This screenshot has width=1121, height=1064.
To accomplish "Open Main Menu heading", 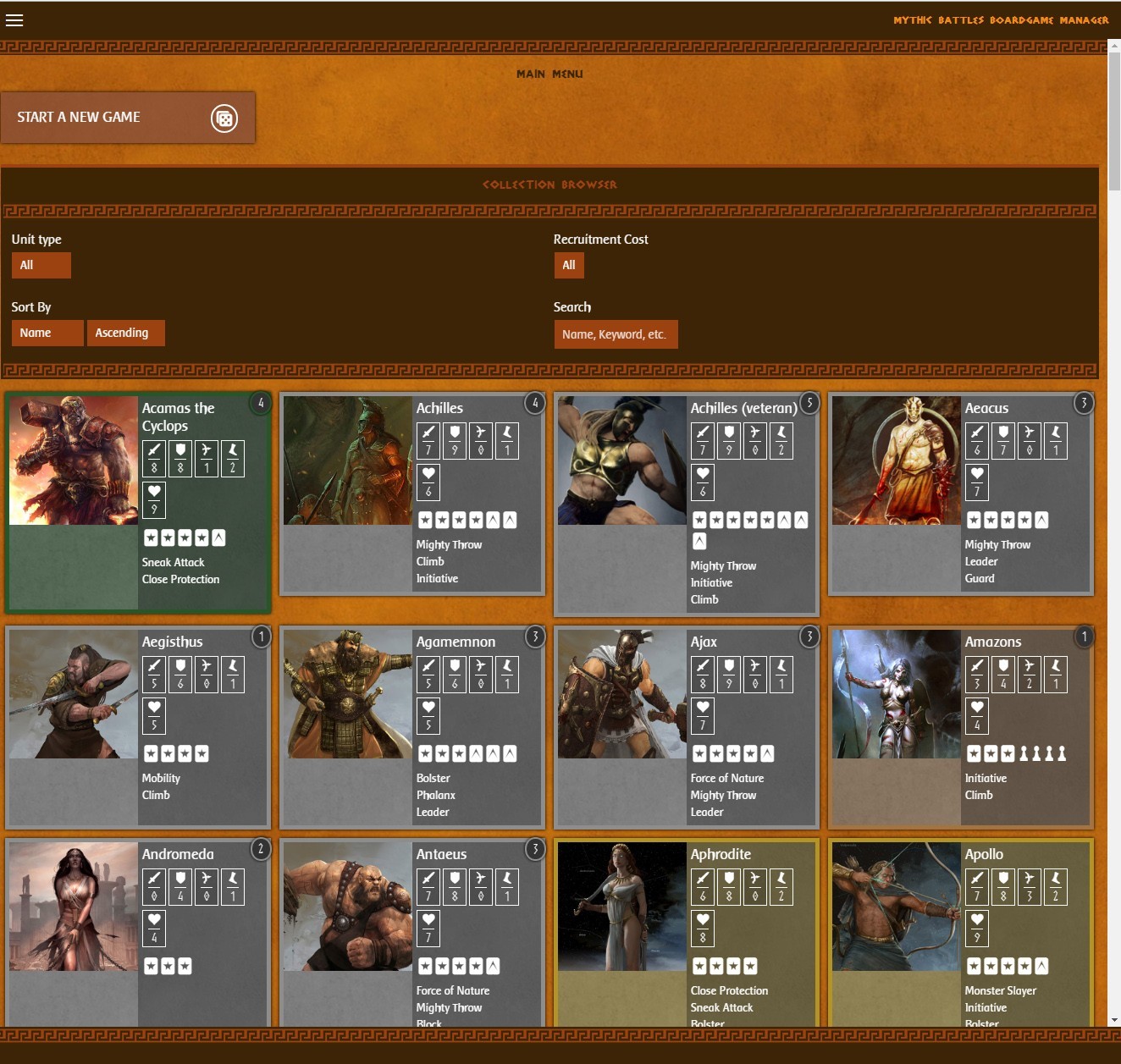I will 549,74.
